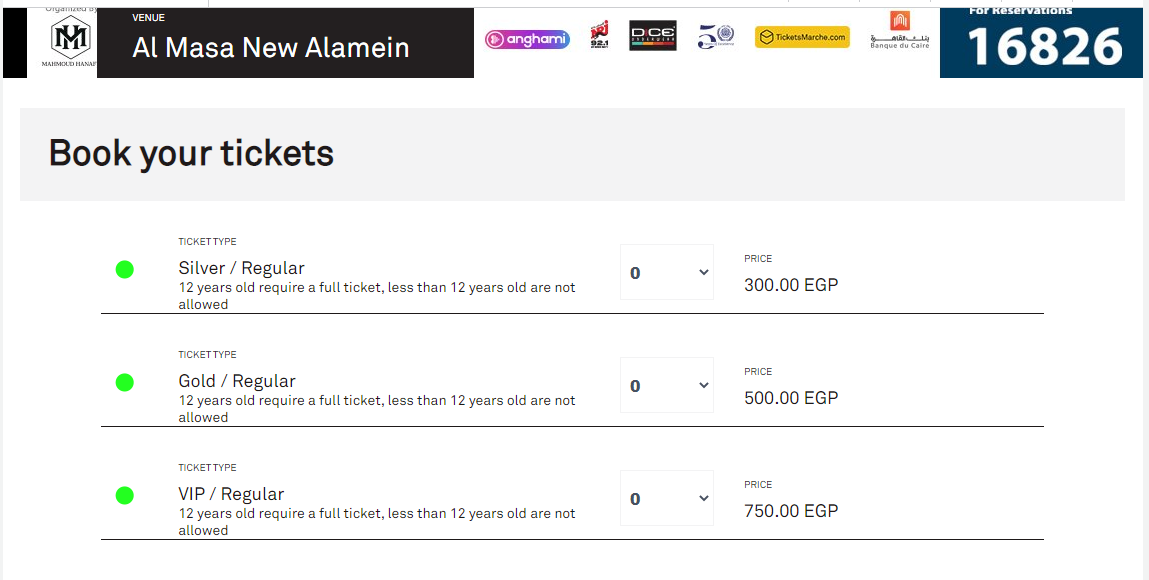Click the green dot beside Gold / Regular
The height and width of the screenshot is (580, 1149).
[125, 382]
